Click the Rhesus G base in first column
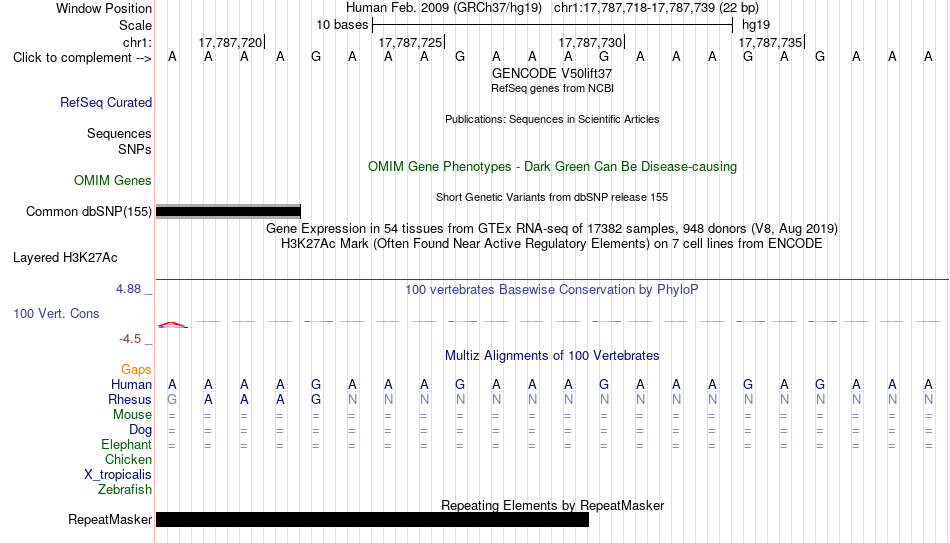Image resolution: width=950 pixels, height=543 pixels. click(172, 399)
